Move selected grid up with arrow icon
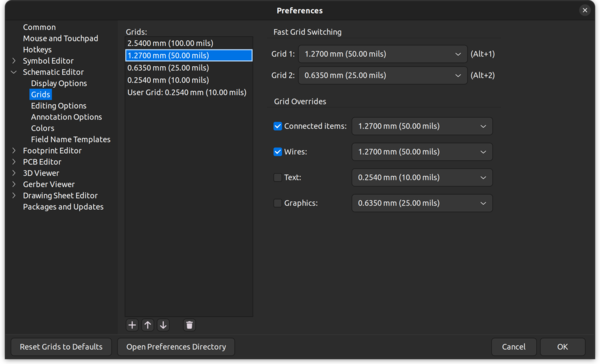 [x=148, y=325]
